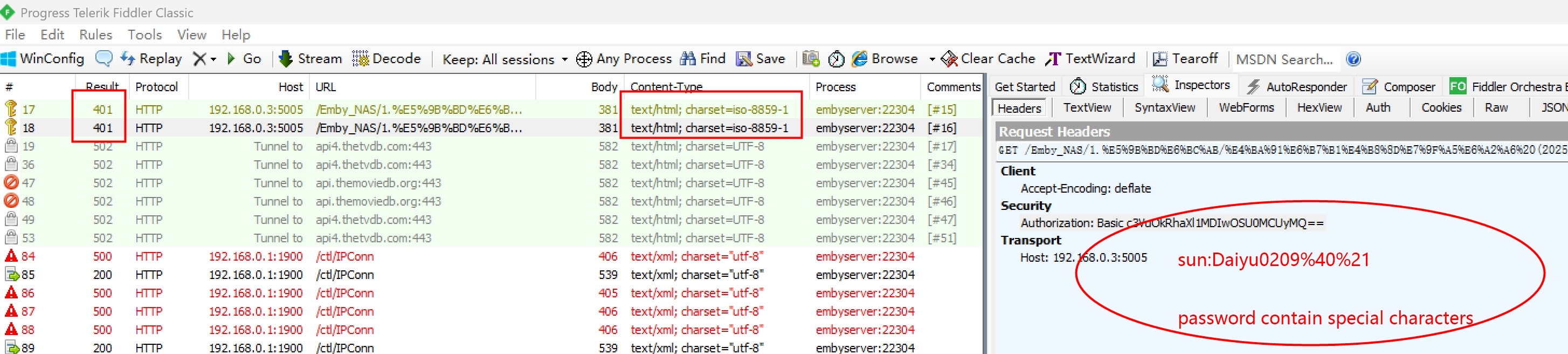This screenshot has height=354, width=1568.
Task: Switch to Statistics tab
Action: [1103, 87]
